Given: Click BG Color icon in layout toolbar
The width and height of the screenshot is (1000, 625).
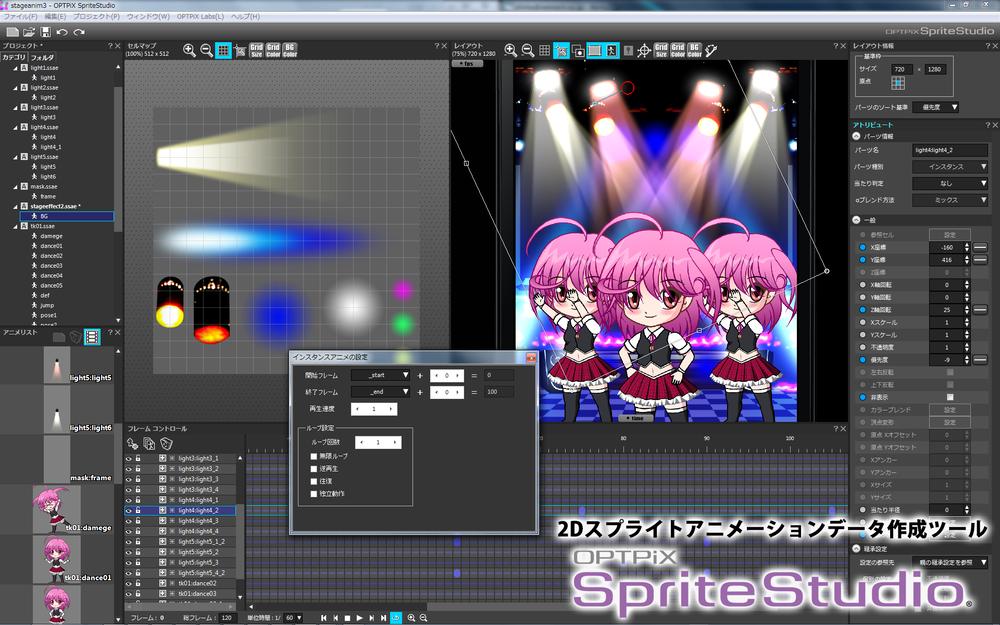Looking at the screenshot, I should coord(694,50).
